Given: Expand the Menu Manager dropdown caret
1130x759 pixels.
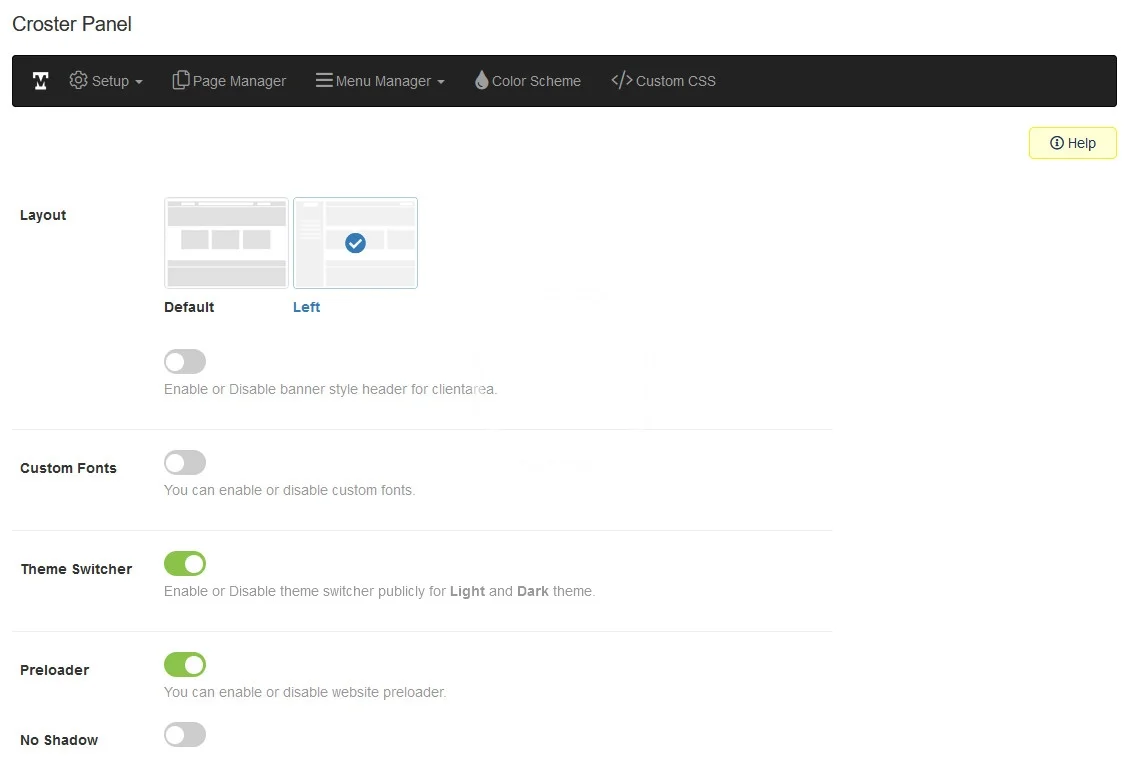Looking at the screenshot, I should [441, 82].
